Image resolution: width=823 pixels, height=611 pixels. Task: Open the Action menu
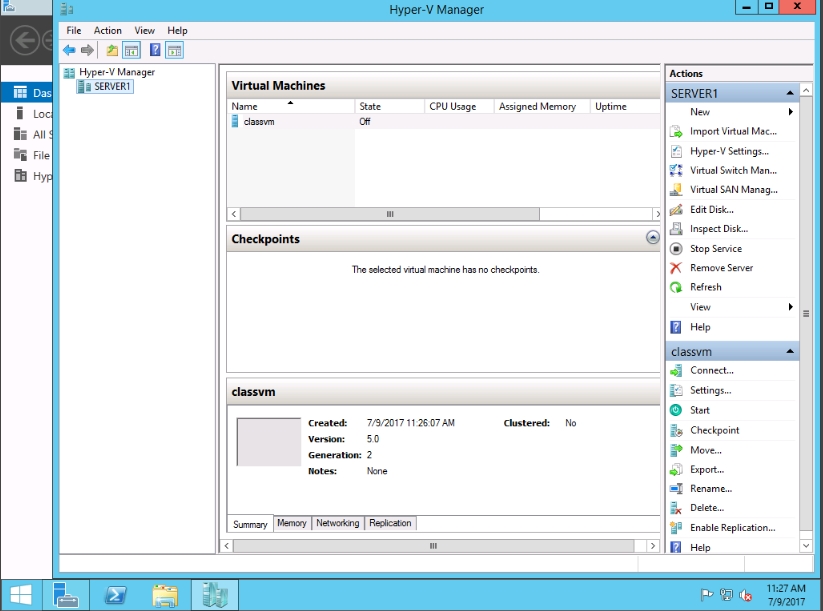click(107, 31)
